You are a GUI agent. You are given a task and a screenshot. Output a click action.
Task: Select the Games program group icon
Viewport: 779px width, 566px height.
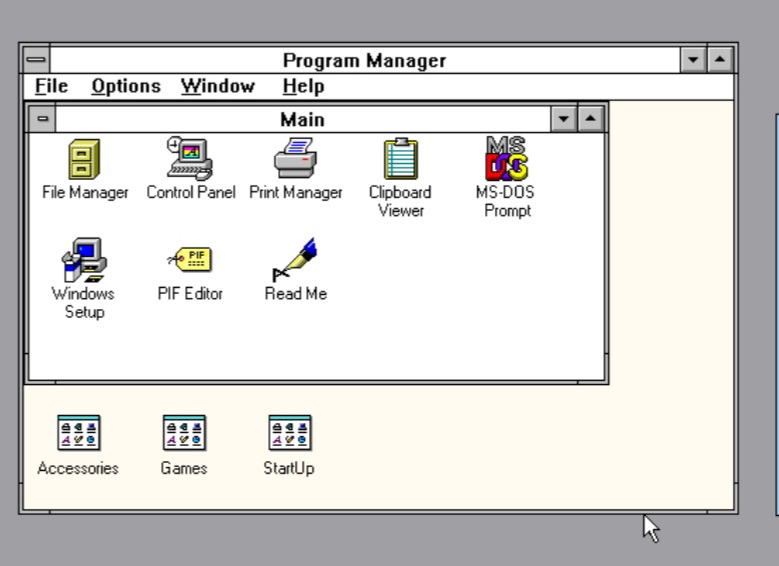(x=184, y=433)
